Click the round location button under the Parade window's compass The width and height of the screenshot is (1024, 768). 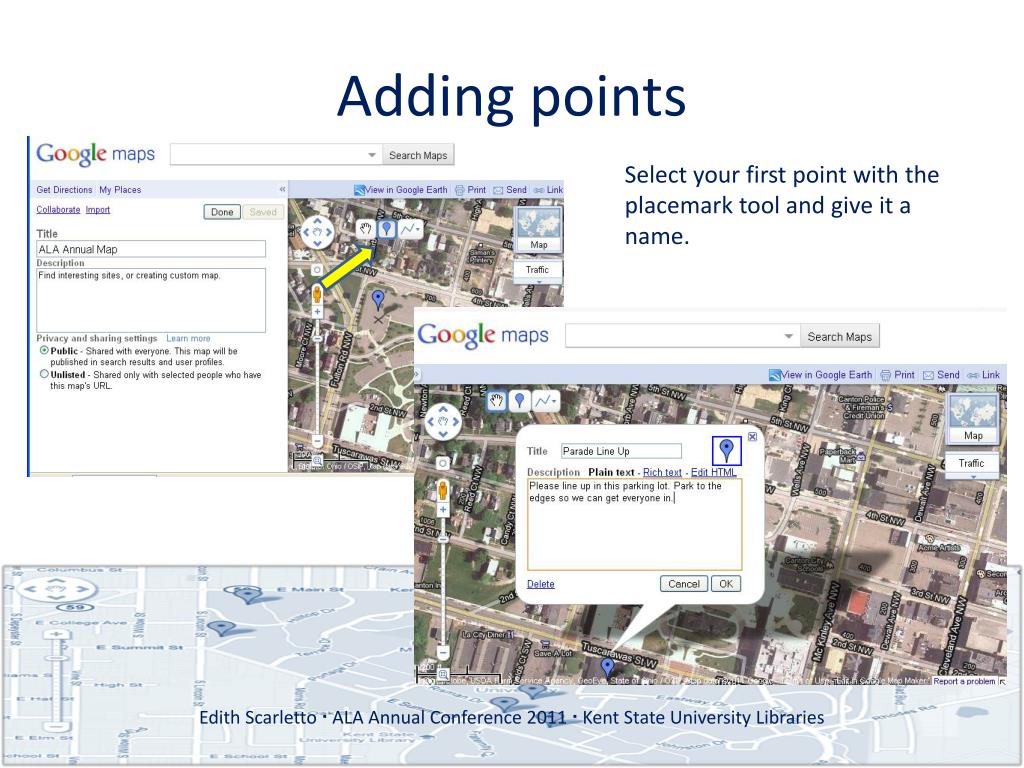[443, 463]
